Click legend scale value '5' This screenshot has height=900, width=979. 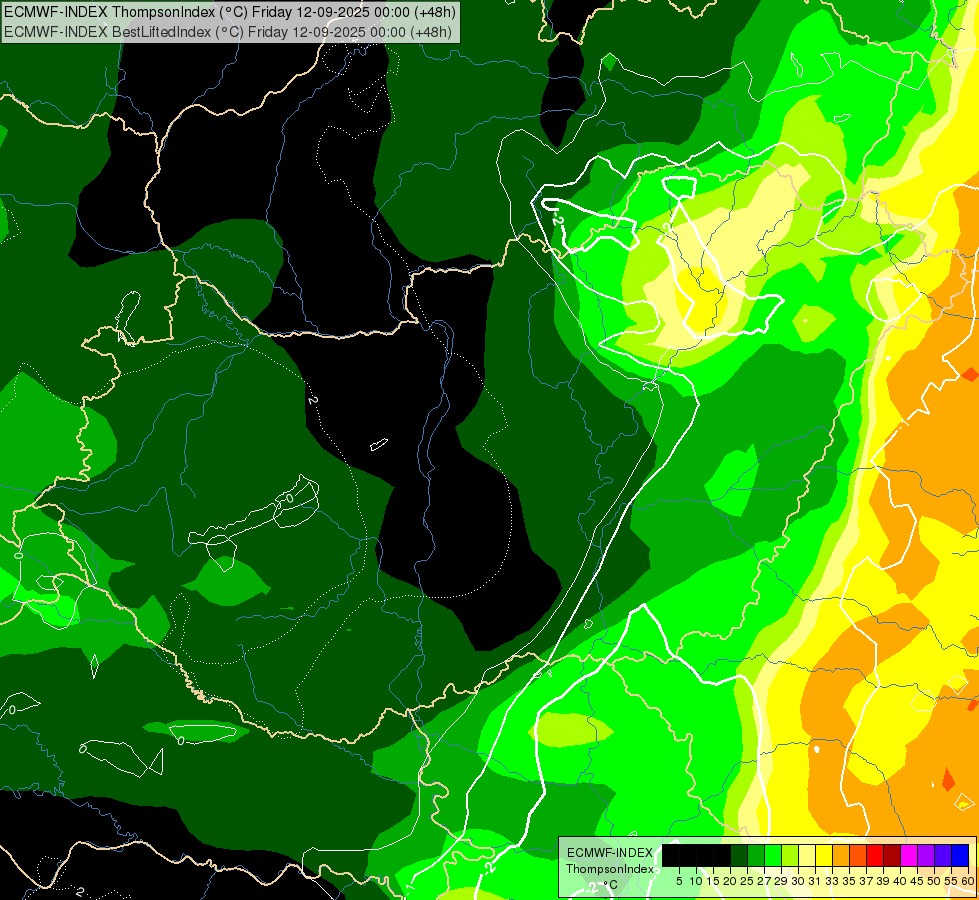coord(679,881)
